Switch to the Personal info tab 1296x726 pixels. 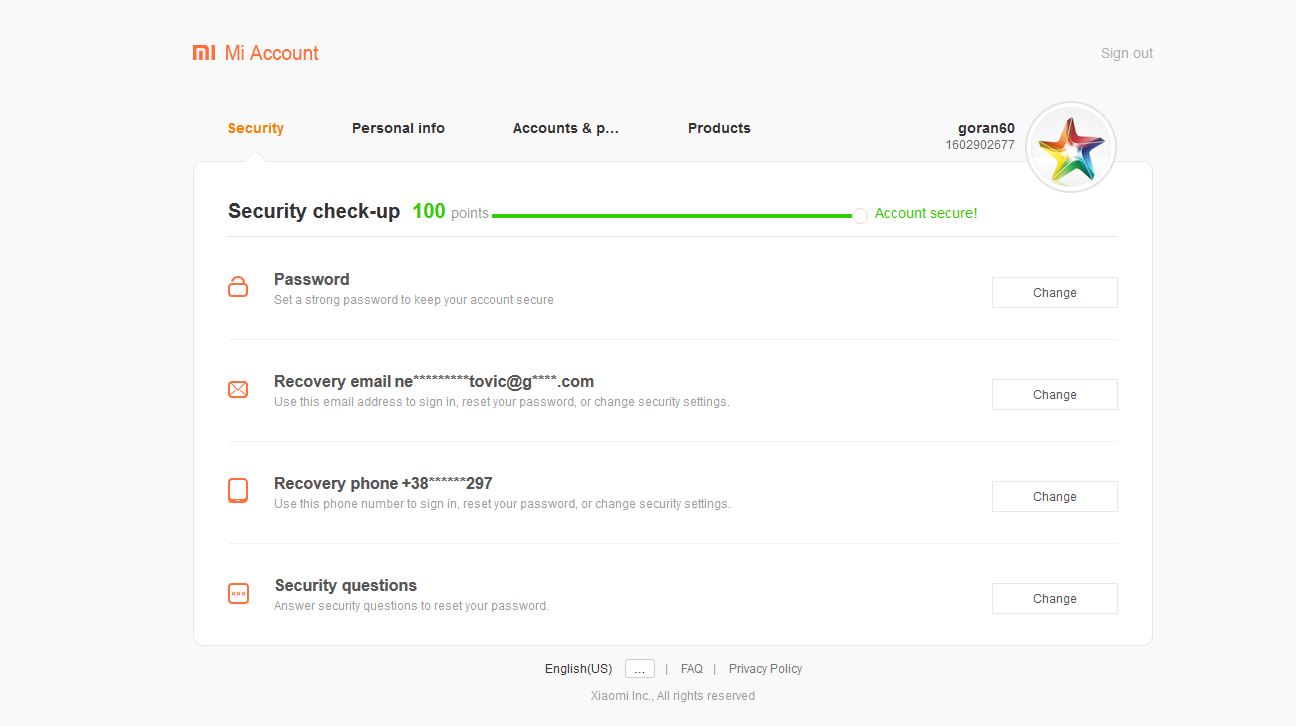pos(398,128)
